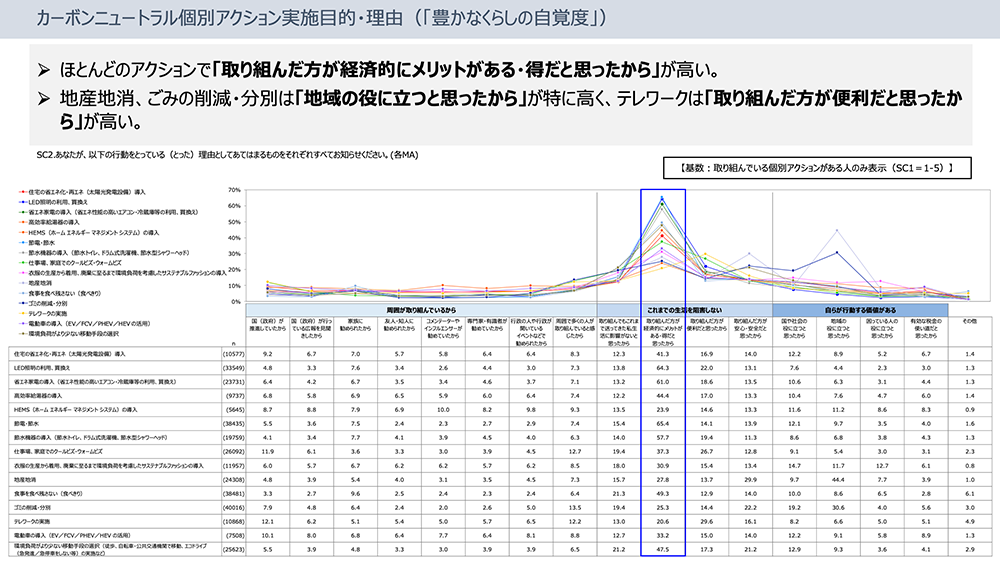The width and height of the screenshot is (1000, 565).
Task: Click the question text starting with SC2.あなたが
Action: pos(227,155)
